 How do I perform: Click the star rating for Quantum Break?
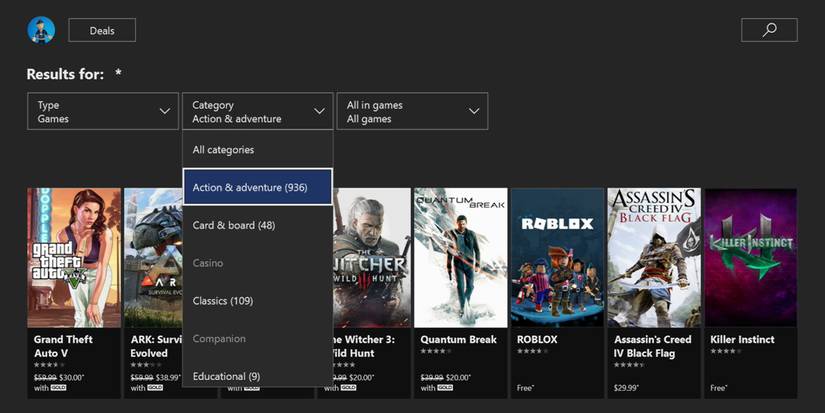(x=436, y=351)
